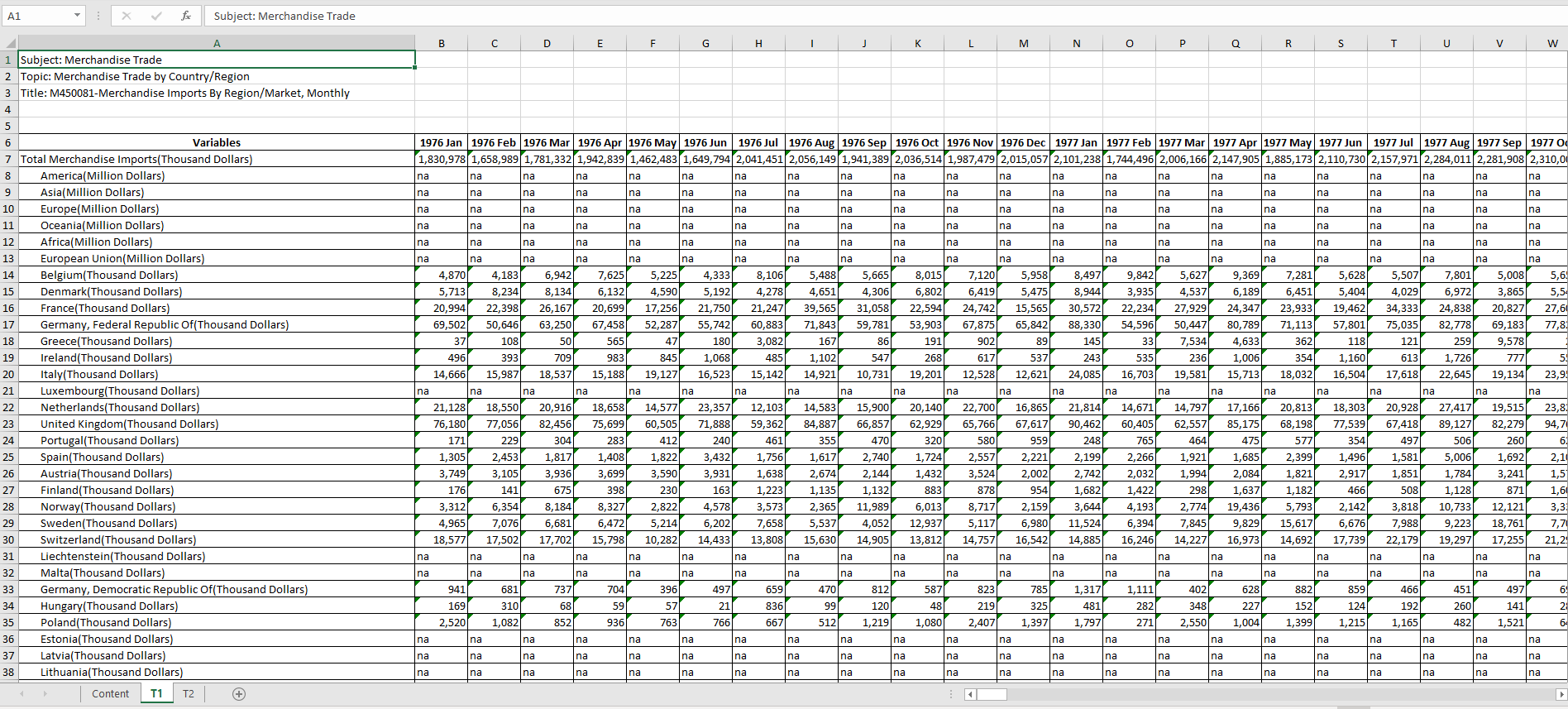Select the Switzerland(Thousand Dollars) cell

click(118, 539)
